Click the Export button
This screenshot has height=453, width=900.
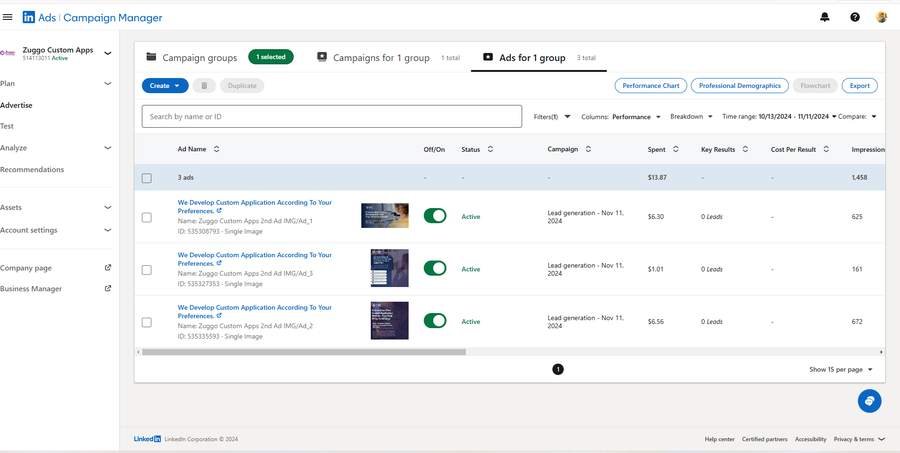[859, 86]
